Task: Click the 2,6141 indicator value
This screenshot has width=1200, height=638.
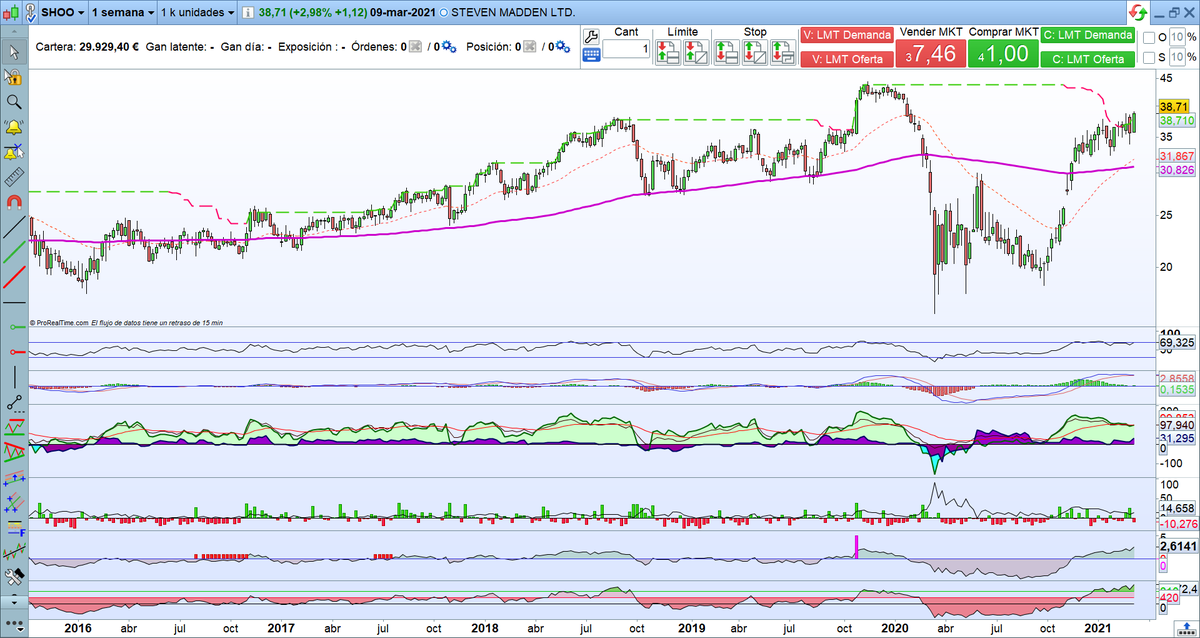Action: coord(1176,547)
